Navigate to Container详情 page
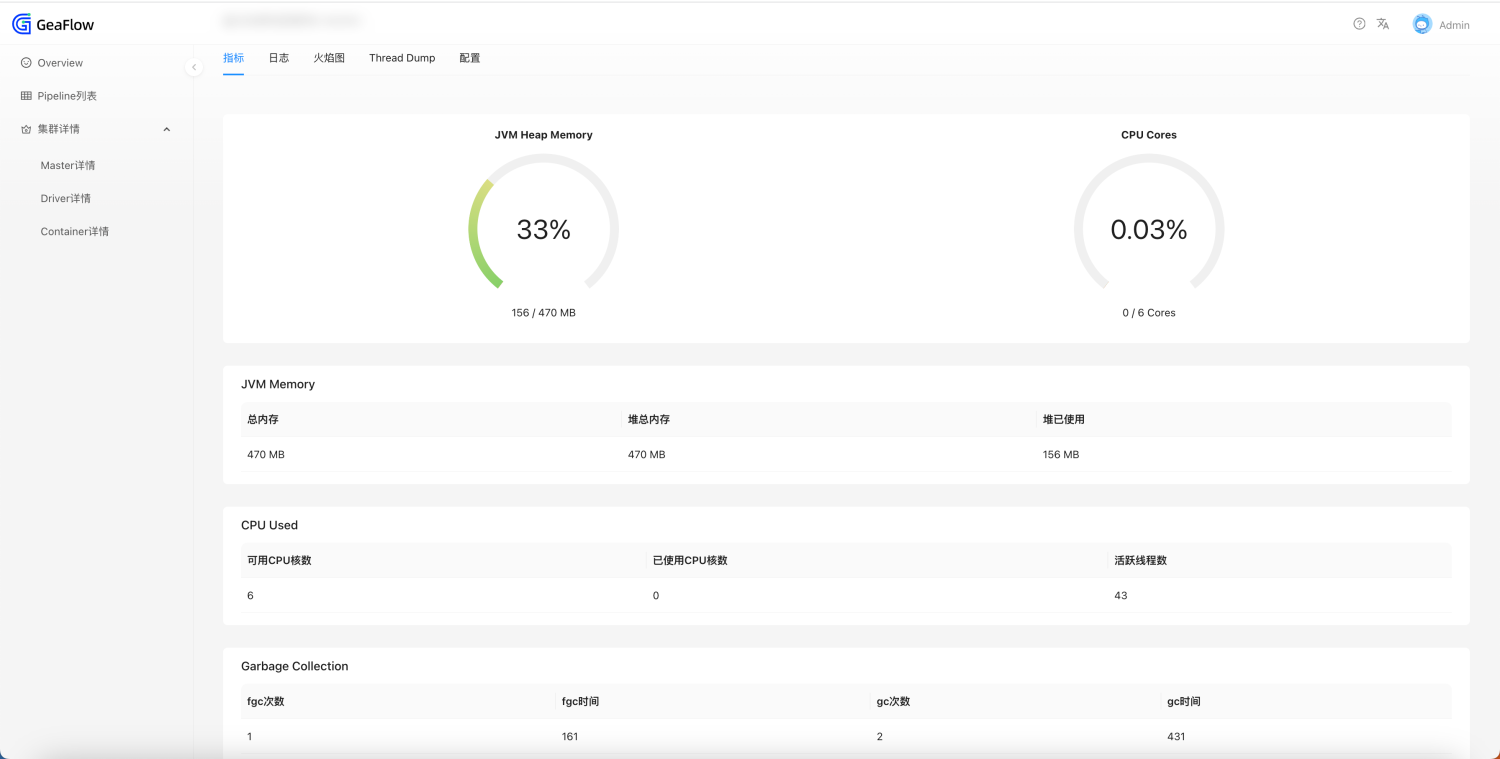Viewport: 1500px width, 759px height. tap(74, 231)
